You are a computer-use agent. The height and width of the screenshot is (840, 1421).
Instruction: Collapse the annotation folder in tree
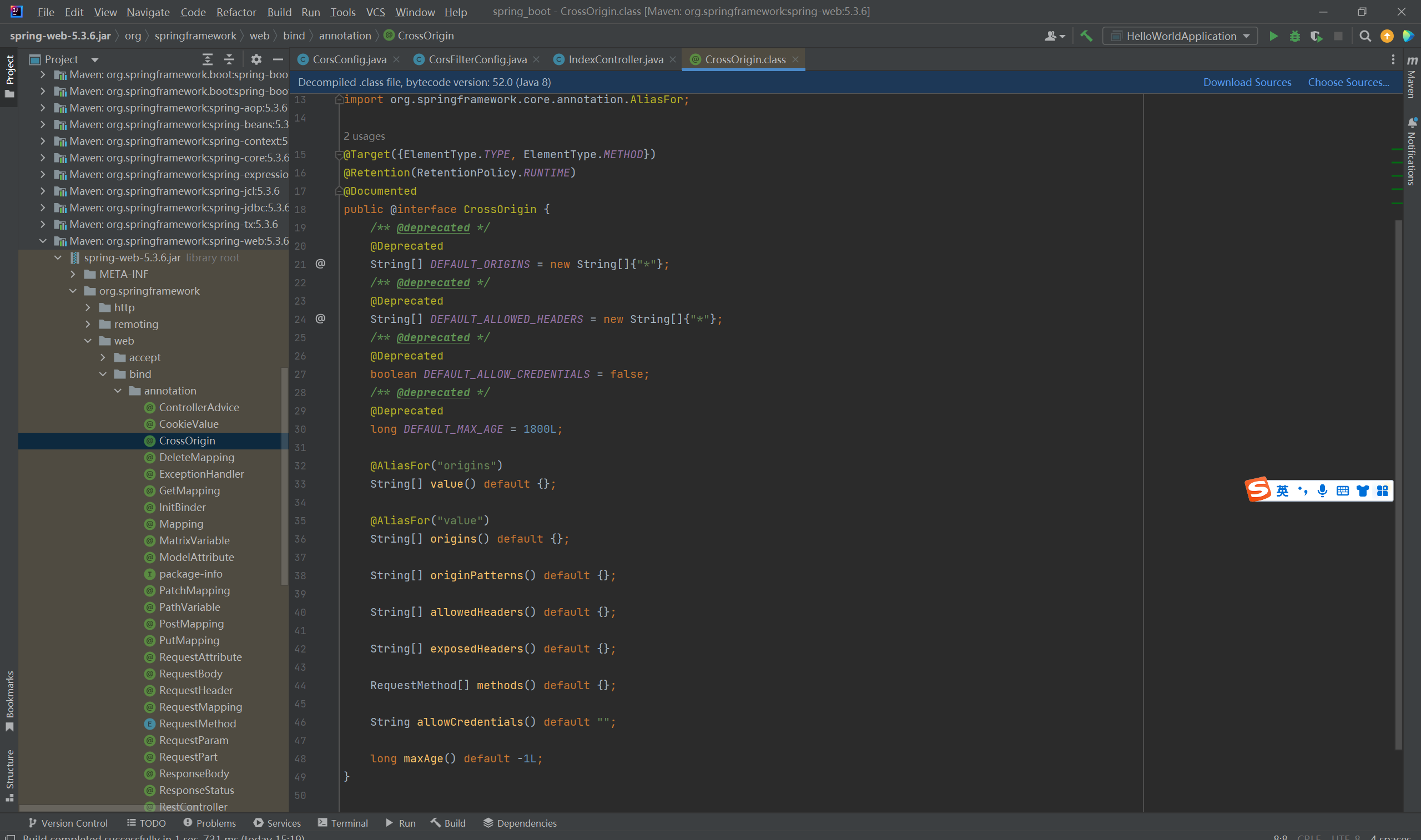pyautogui.click(x=118, y=391)
